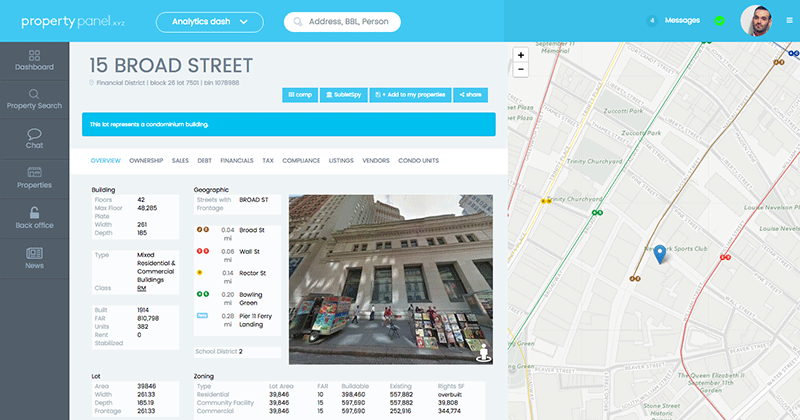Open the hamburger menu at top right
Image resolution: width=800 pixels, height=420 pixels.
pos(790,20)
